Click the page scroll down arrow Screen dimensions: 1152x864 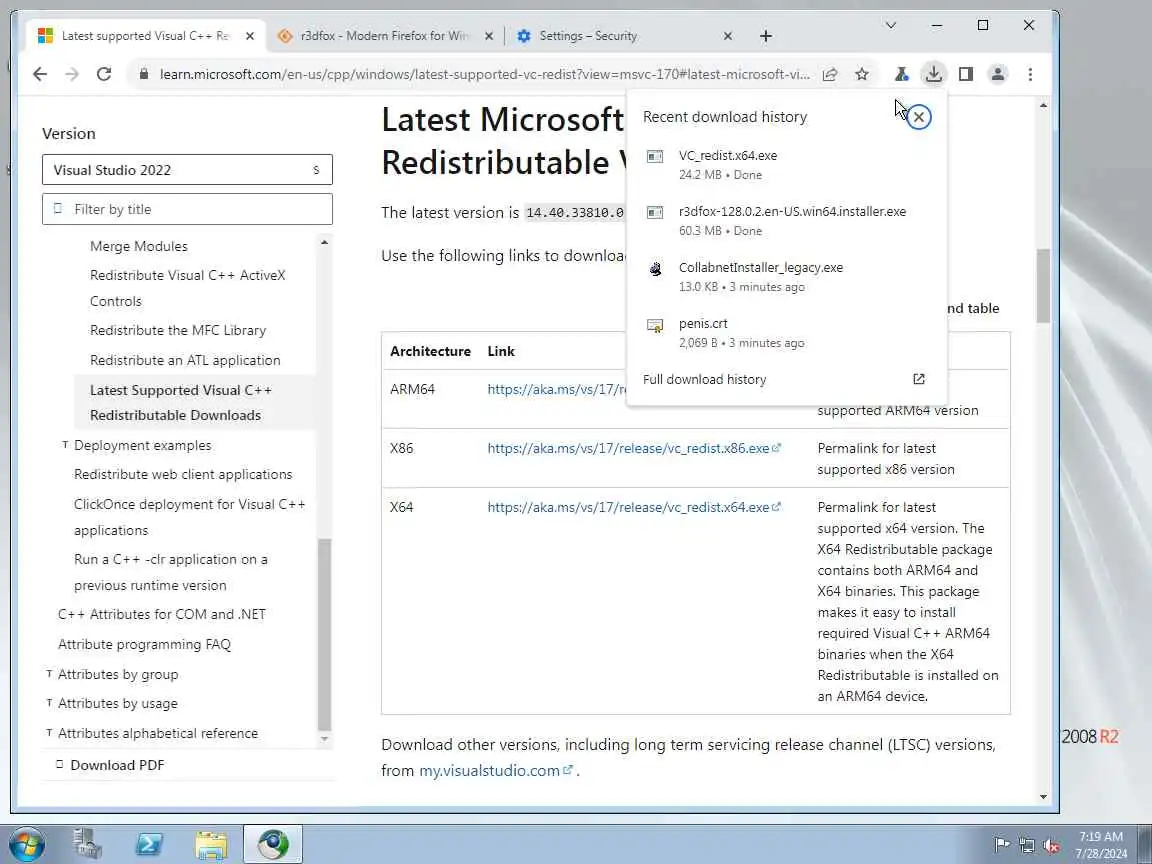tap(1043, 797)
